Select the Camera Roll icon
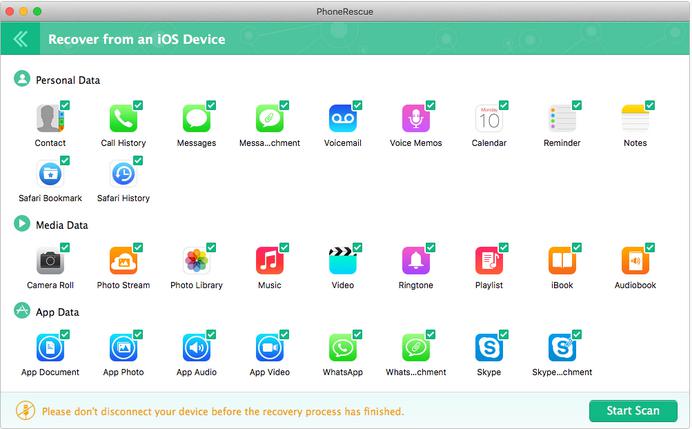This screenshot has width=692, height=429. click(x=50, y=260)
